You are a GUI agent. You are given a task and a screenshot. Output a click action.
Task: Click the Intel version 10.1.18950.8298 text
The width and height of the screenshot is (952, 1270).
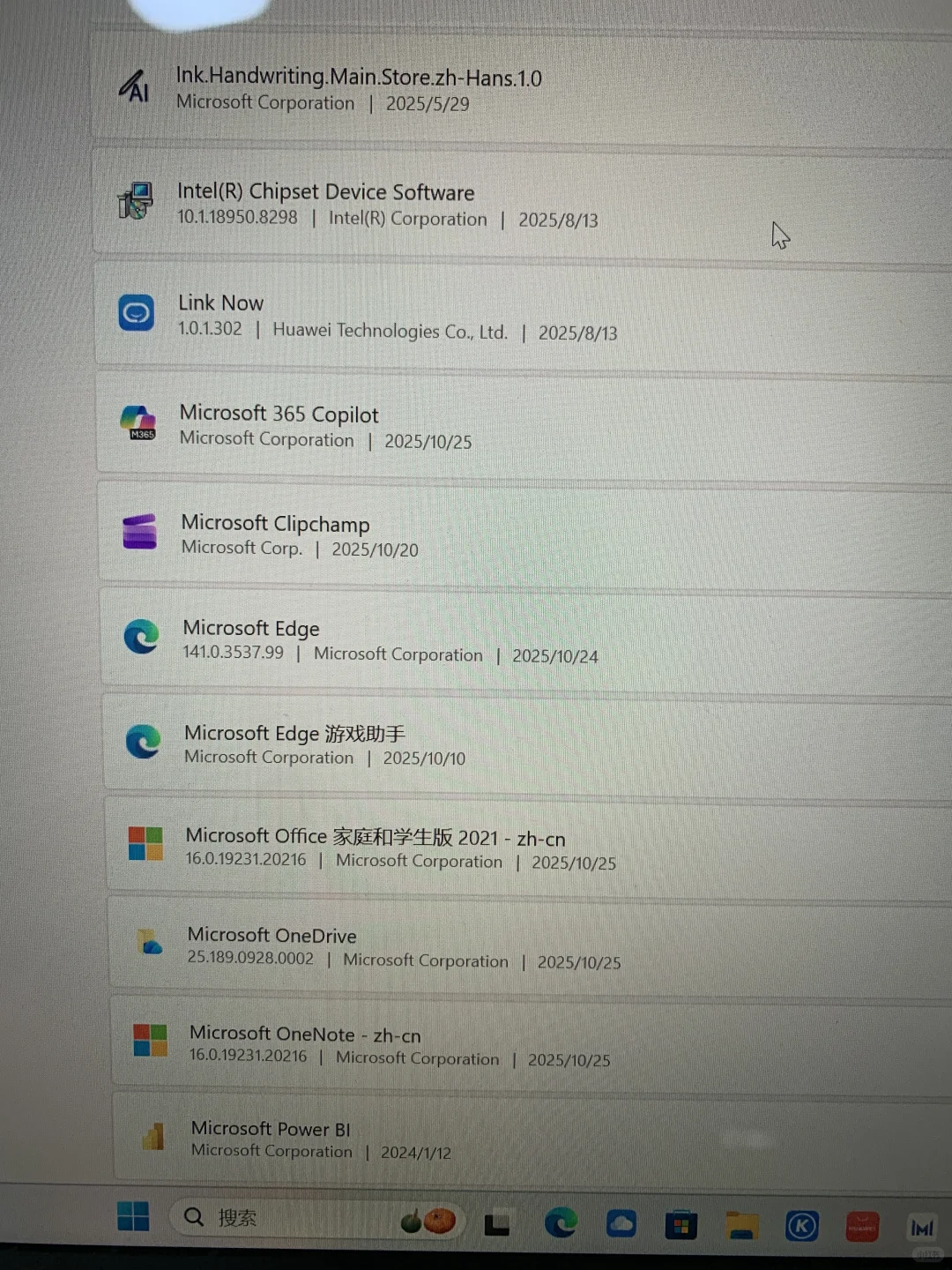tap(237, 217)
